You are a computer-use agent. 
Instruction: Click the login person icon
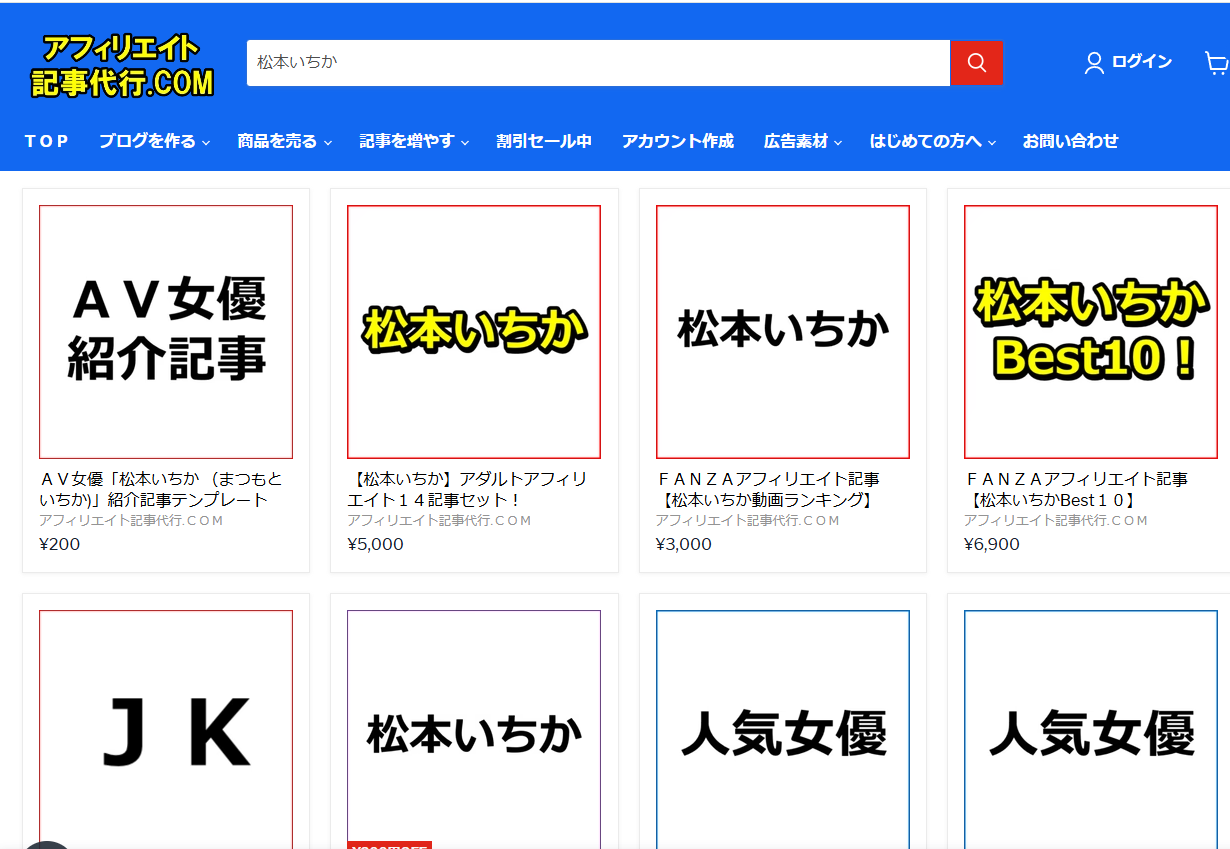point(1094,63)
